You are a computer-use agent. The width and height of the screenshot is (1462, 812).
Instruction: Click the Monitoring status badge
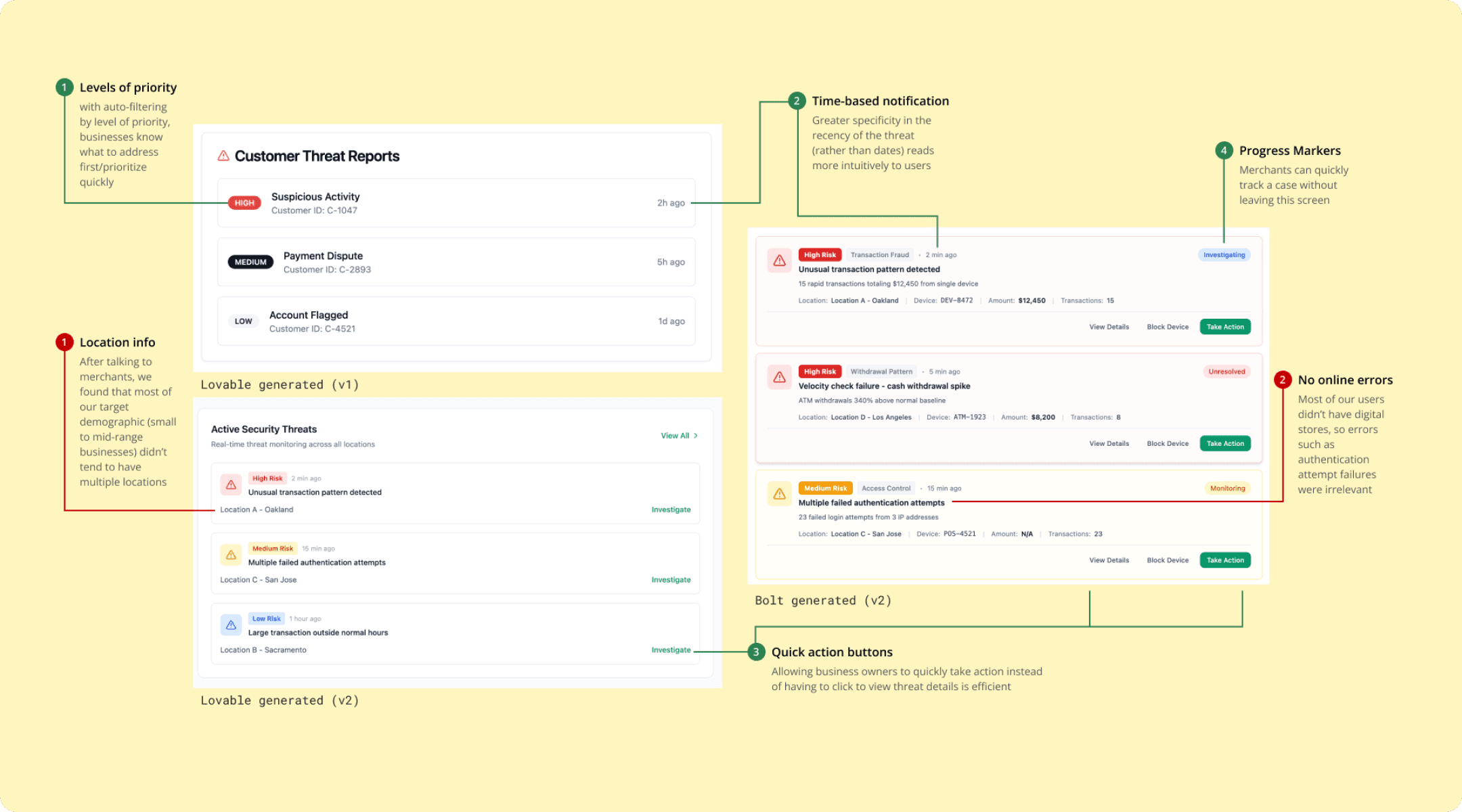coord(1227,489)
